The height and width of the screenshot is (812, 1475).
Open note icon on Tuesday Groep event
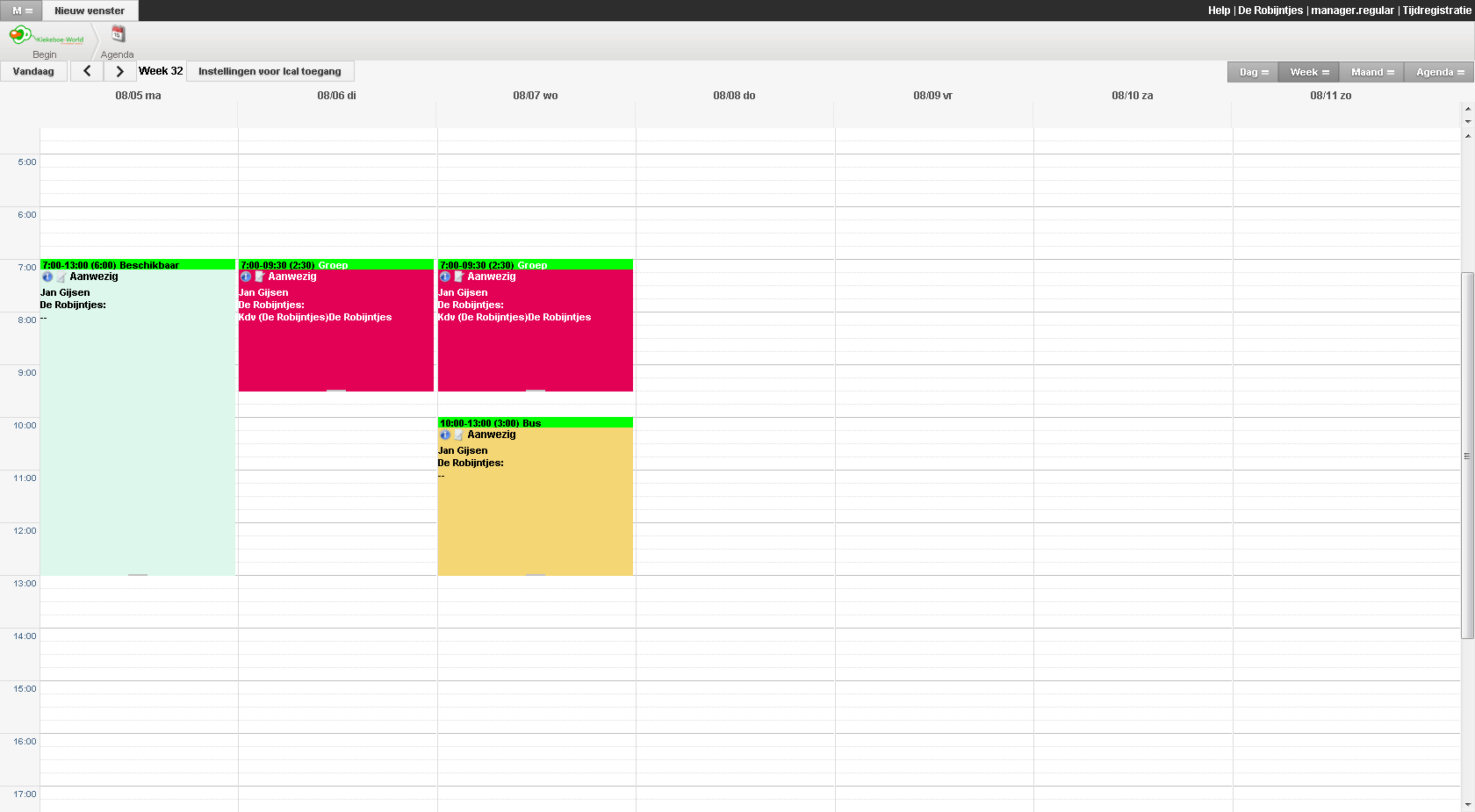click(260, 277)
